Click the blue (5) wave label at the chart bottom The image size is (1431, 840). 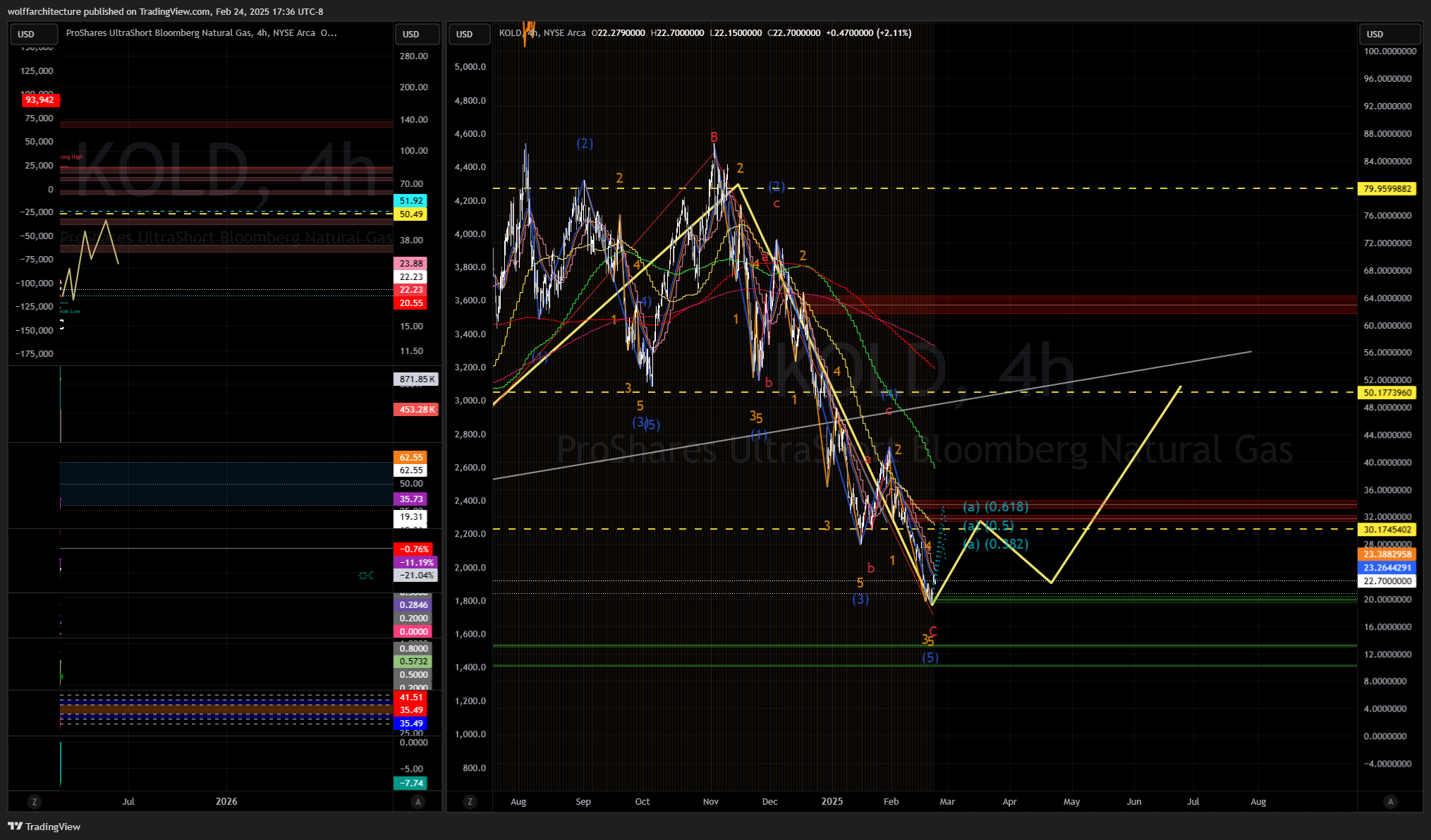tap(930, 658)
